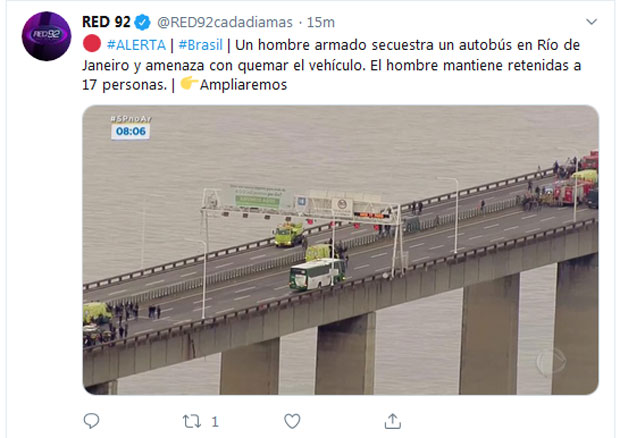The height and width of the screenshot is (438, 620).
Task: Click the retweet count number 1
Action: 215,422
